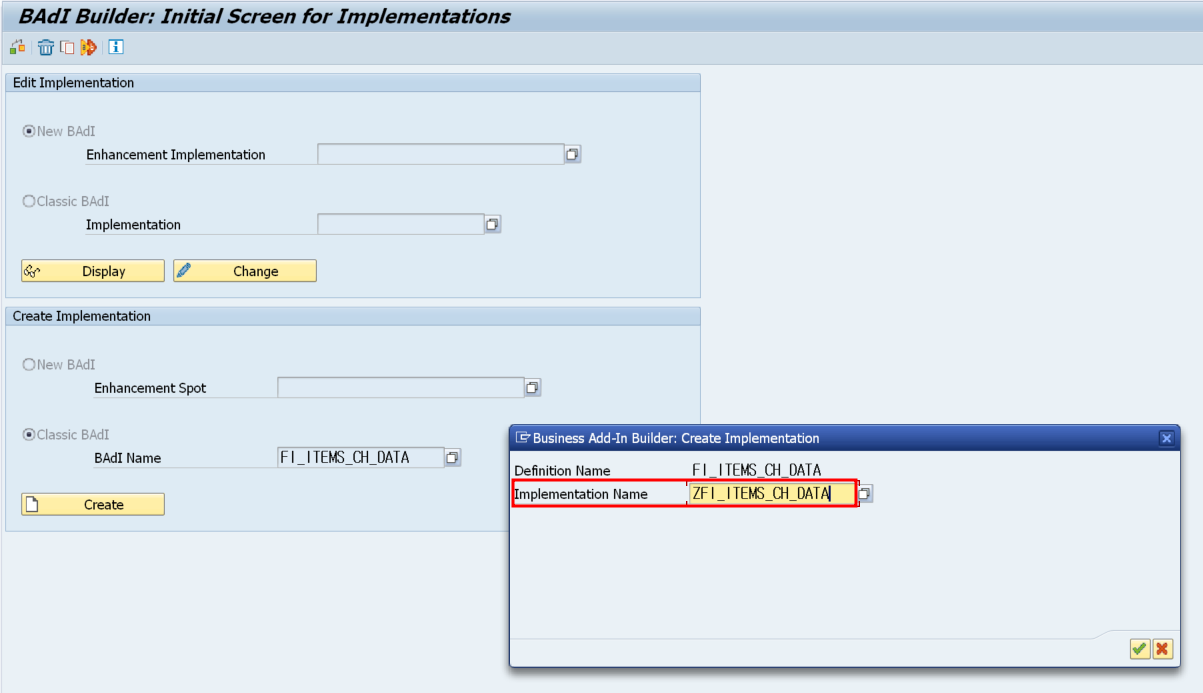Open value help beside Implementation field
This screenshot has width=1203, height=693.
point(493,225)
